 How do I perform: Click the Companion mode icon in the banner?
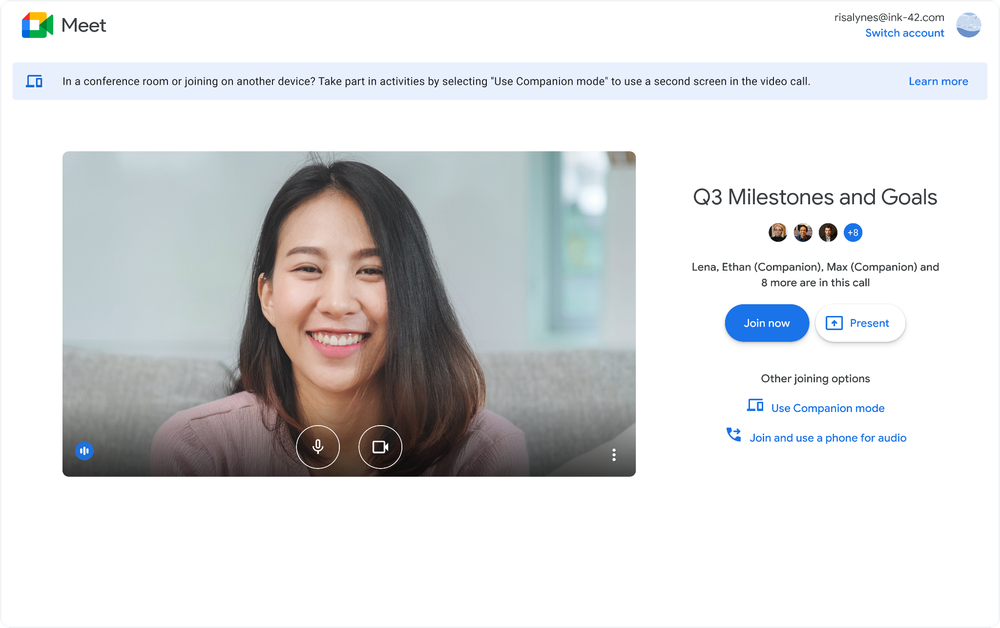pos(34,80)
